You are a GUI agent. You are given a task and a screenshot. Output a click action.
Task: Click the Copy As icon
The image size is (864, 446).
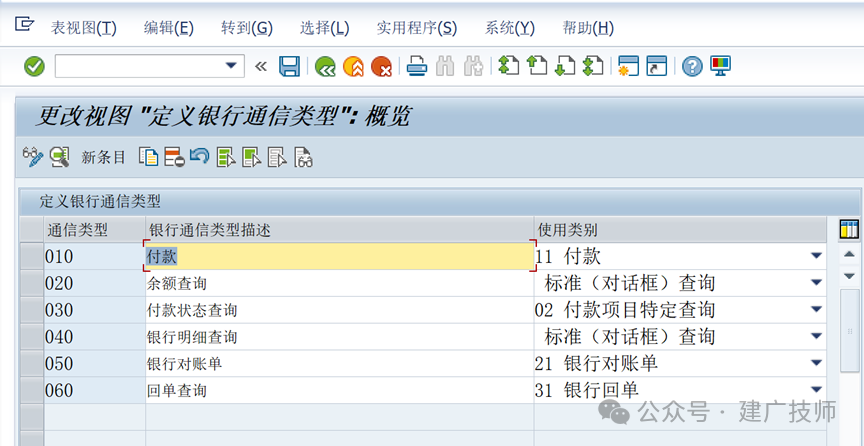(x=148, y=158)
